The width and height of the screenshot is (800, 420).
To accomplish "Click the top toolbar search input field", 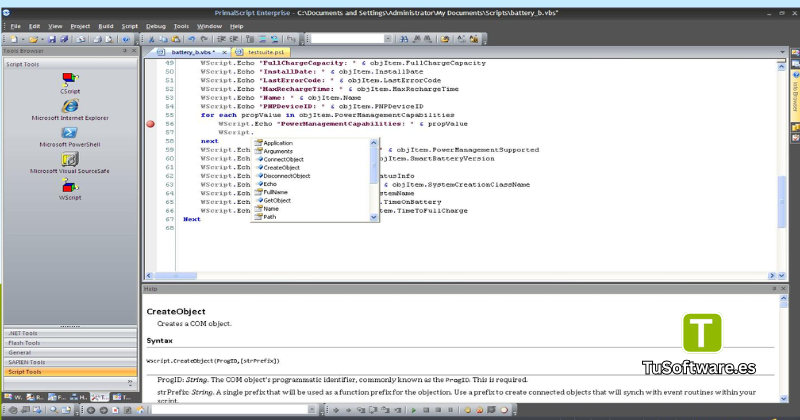I will pyautogui.click(x=347, y=39).
